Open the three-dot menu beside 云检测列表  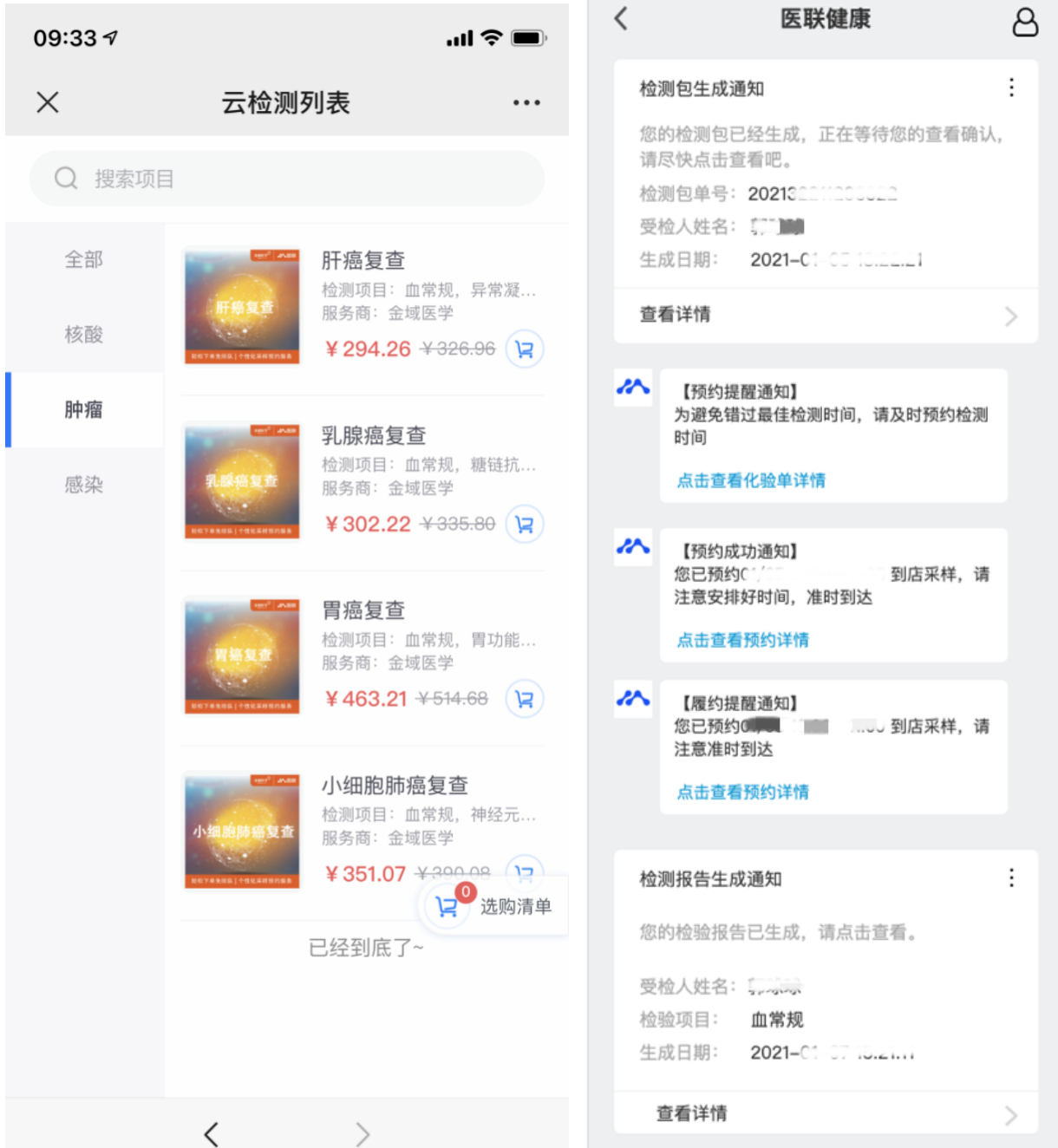[526, 102]
